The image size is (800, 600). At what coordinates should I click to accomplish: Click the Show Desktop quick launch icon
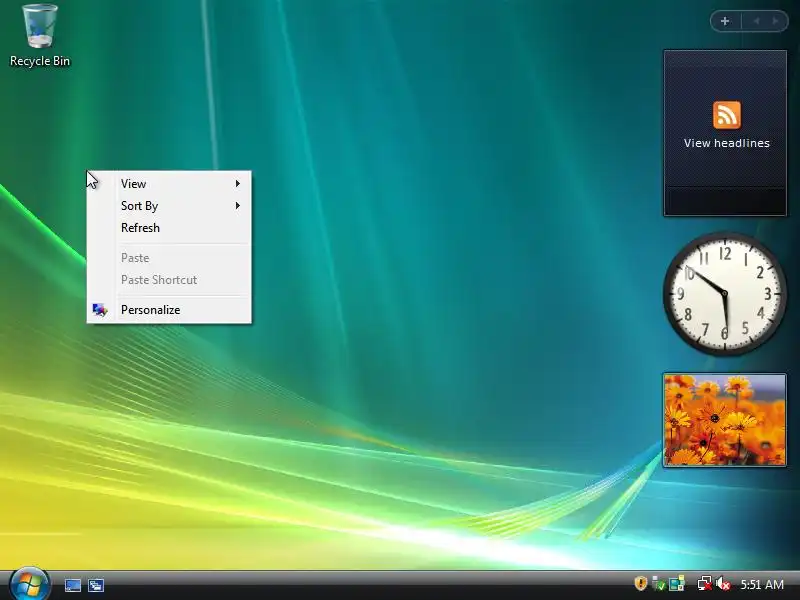pos(72,585)
